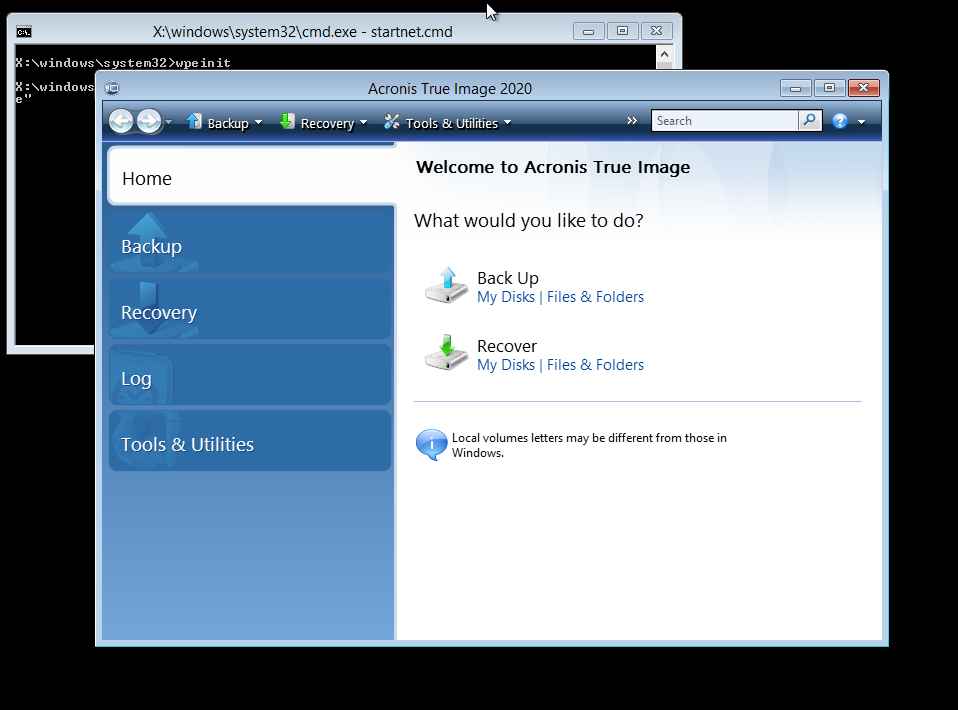
Task: Click the Acronis title bar app icon
Action: [x=112, y=89]
